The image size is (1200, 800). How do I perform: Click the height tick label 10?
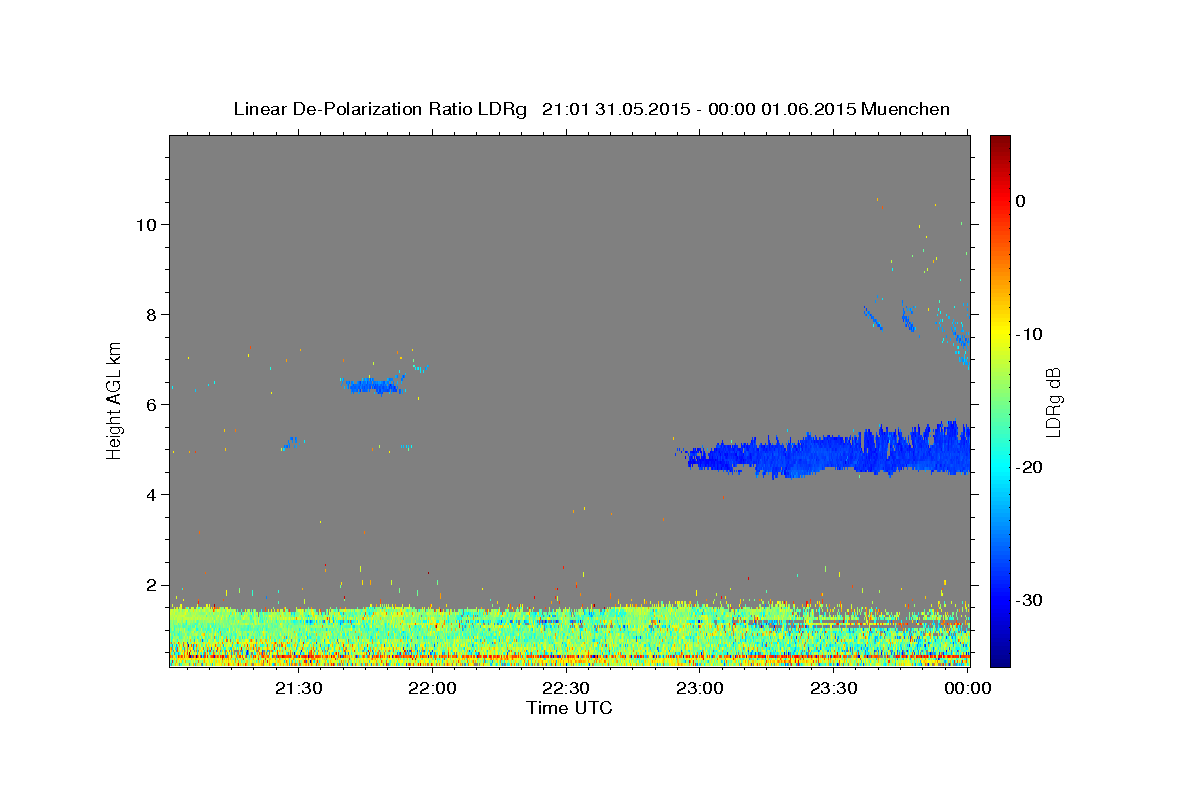pos(147,225)
